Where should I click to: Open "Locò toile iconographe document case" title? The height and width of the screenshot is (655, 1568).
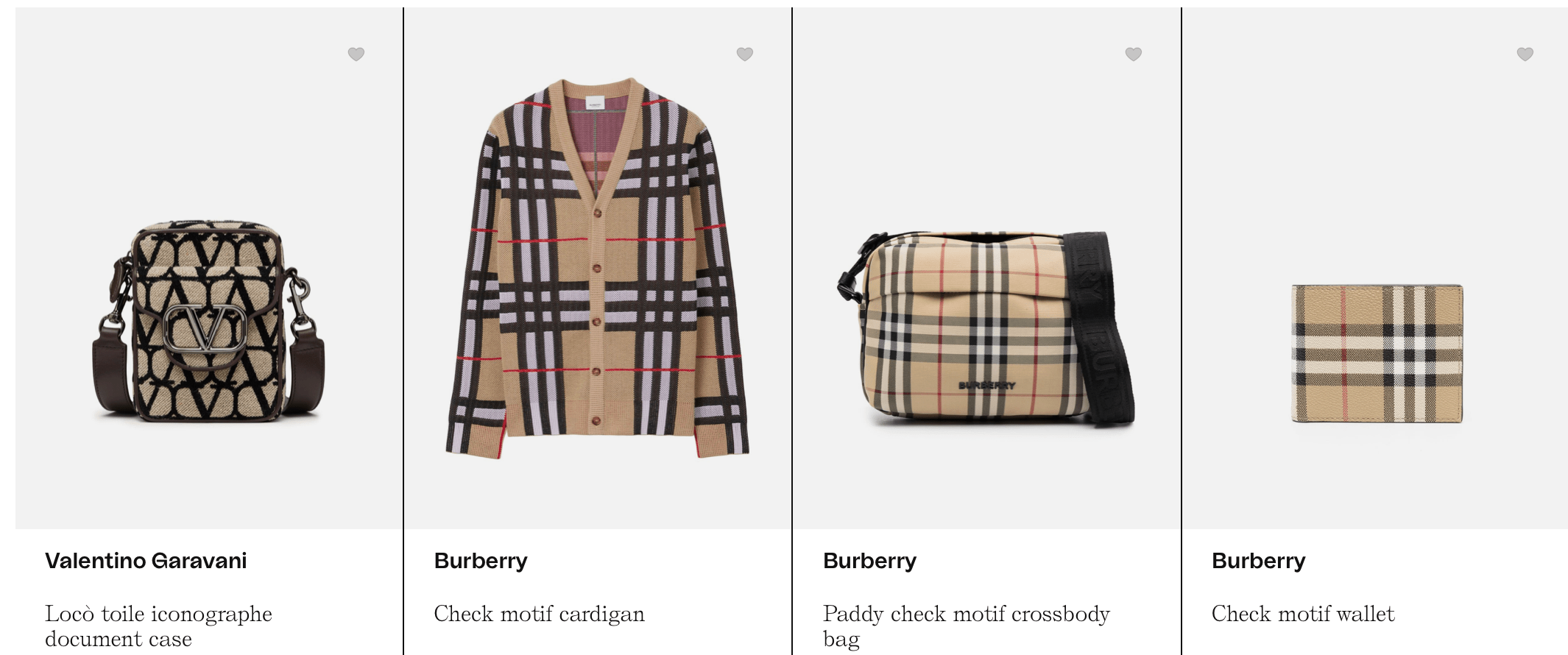158,626
